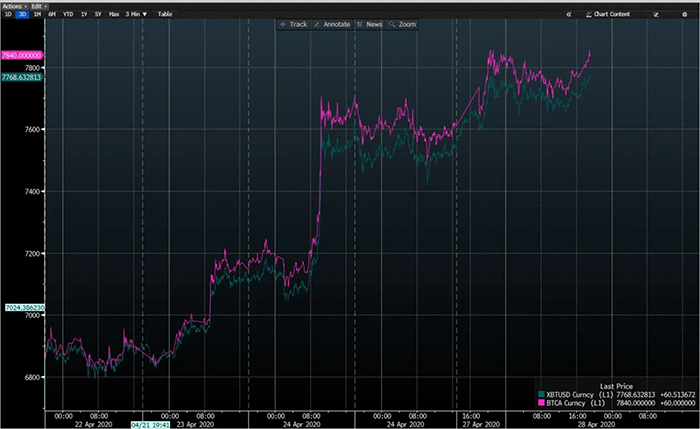Viewport: 700px width, 429px height.
Task: Select the 3D time range
Action: click(22, 15)
